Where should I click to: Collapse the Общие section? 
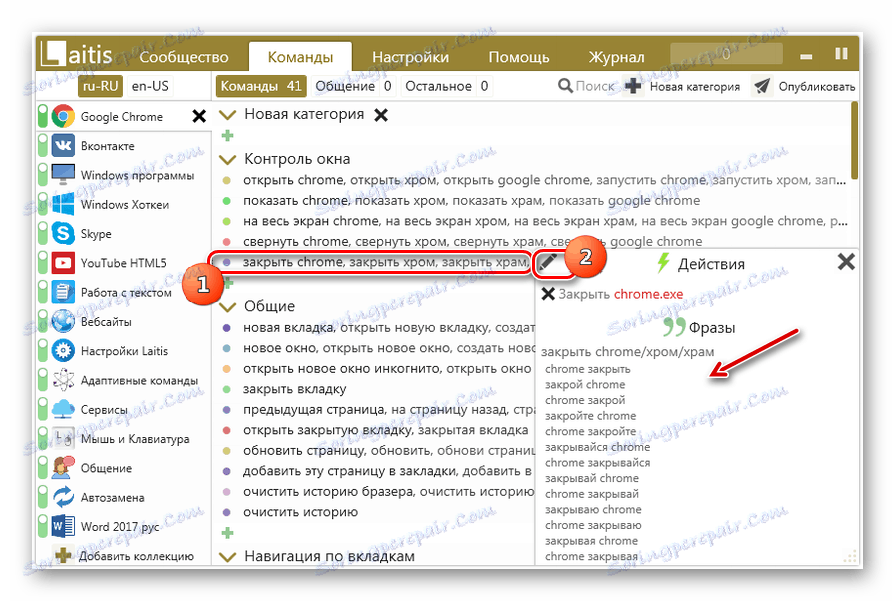tap(228, 307)
